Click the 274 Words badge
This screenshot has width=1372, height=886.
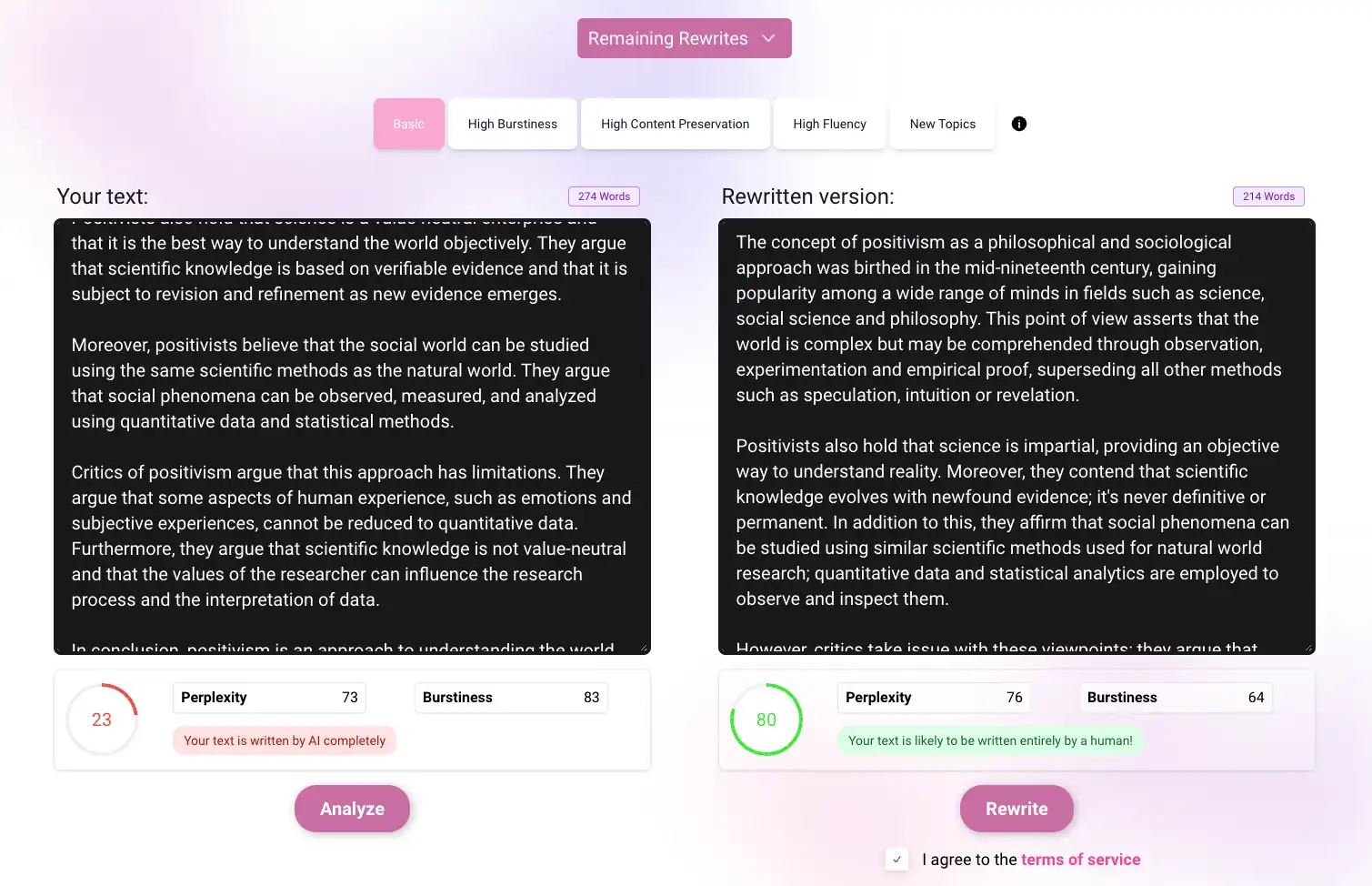point(604,196)
